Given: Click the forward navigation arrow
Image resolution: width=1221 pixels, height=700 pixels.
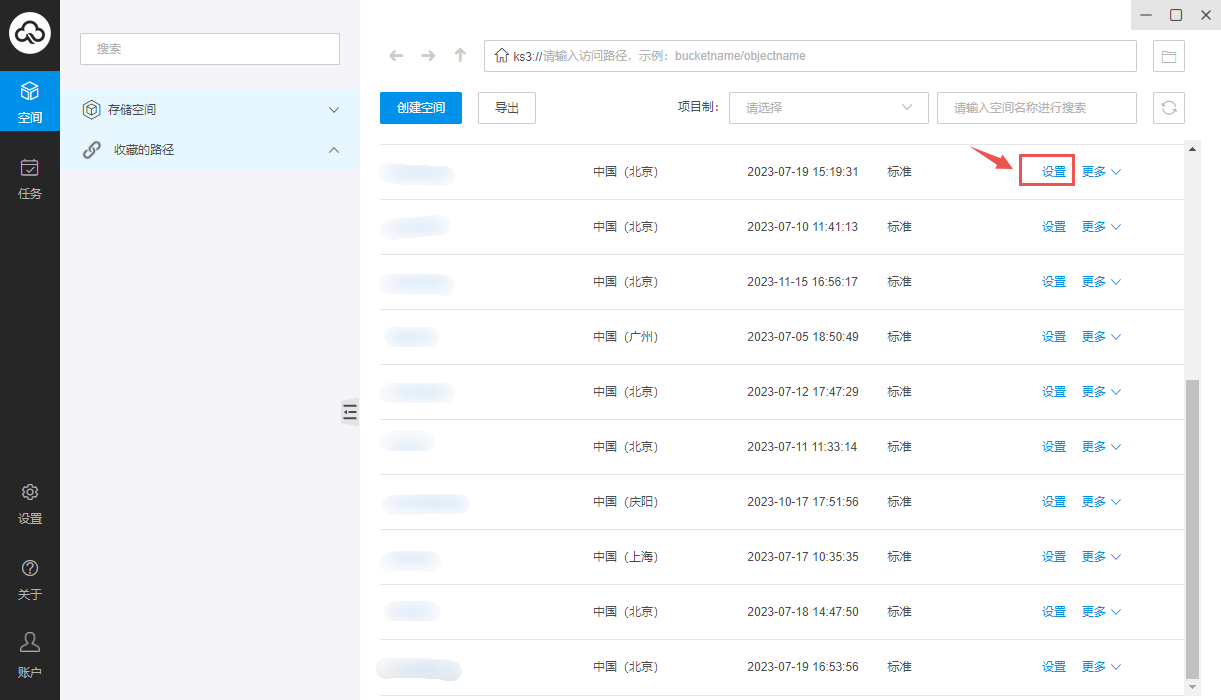Looking at the screenshot, I should pos(428,56).
